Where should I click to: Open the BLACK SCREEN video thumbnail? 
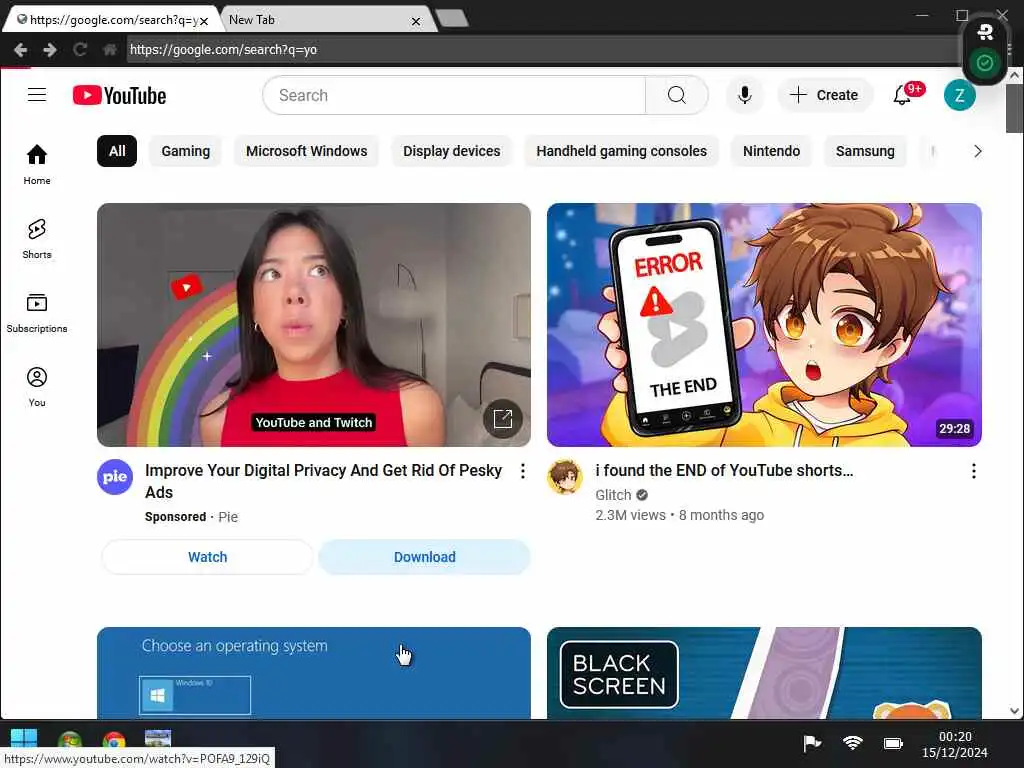764,673
